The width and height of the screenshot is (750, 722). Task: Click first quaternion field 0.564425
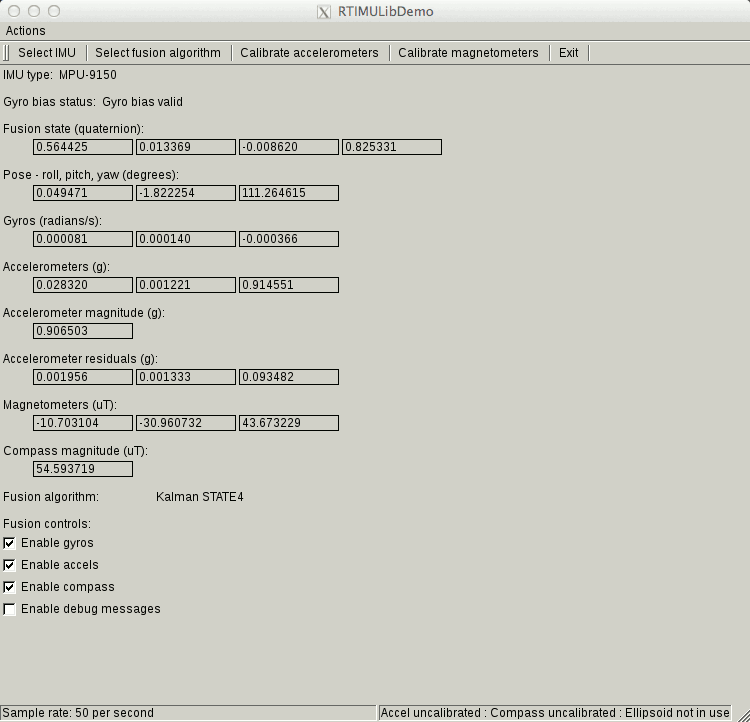click(82, 147)
